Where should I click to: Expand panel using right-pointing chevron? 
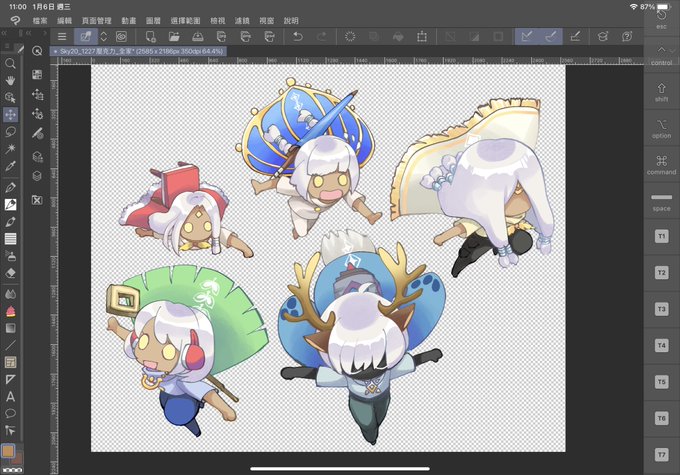pyautogui.click(x=45, y=33)
